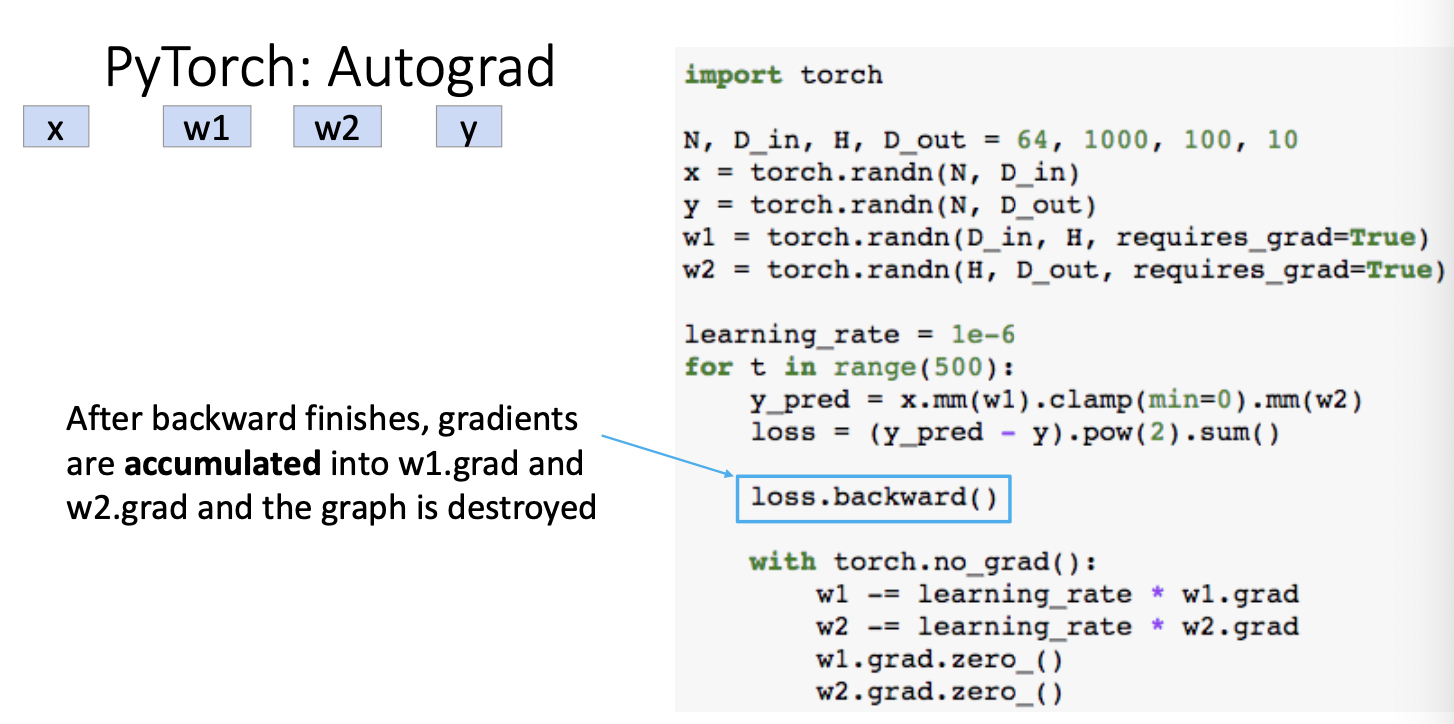The height and width of the screenshot is (724, 1454).
Task: Click the "w1.grad.zero_()" line
Action: click(940, 660)
